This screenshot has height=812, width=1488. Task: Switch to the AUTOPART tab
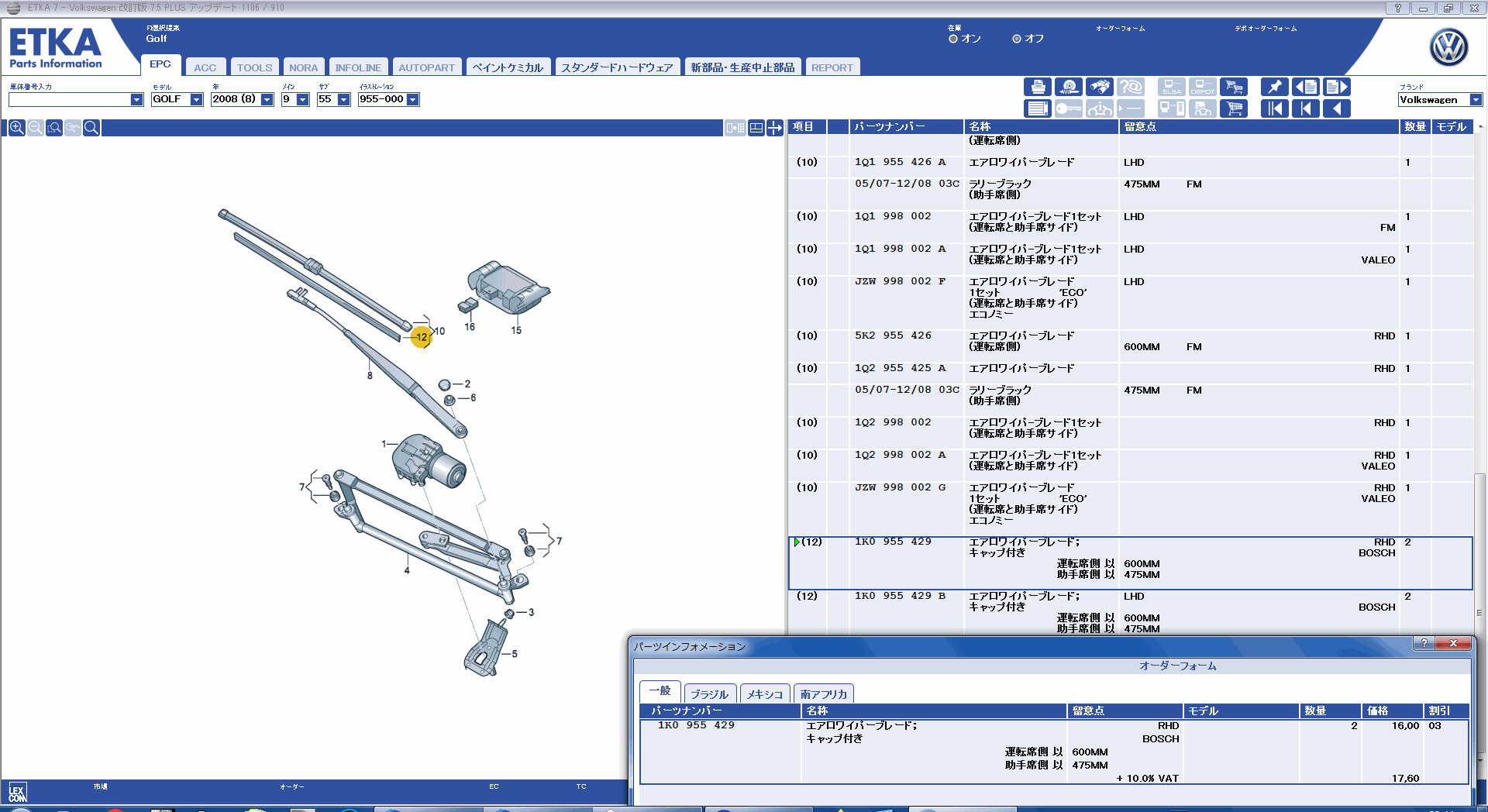[x=426, y=67]
